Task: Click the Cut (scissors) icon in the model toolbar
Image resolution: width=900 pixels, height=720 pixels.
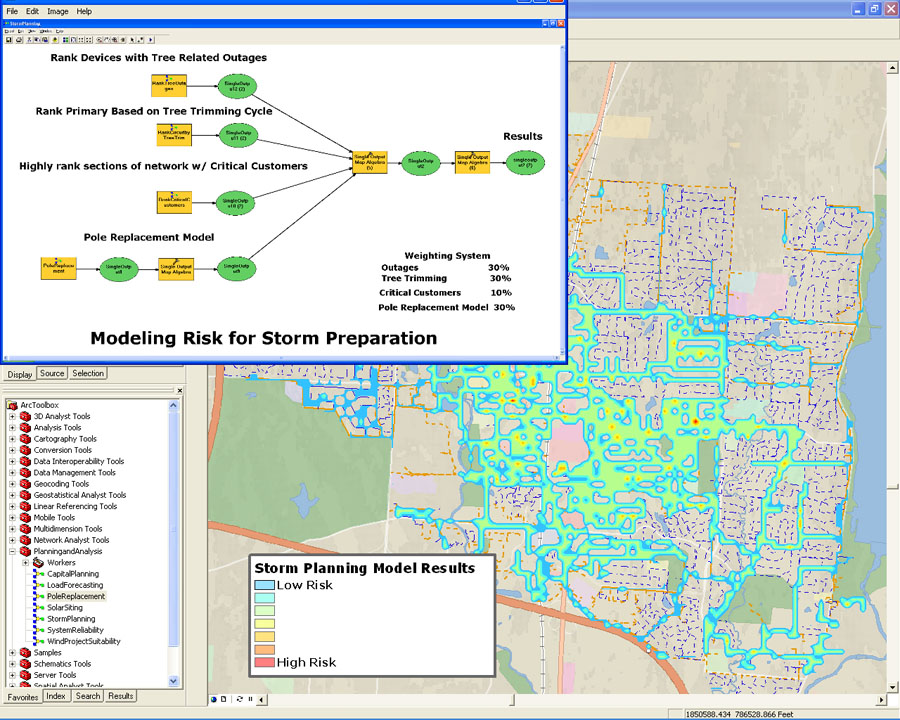Action: pos(30,40)
